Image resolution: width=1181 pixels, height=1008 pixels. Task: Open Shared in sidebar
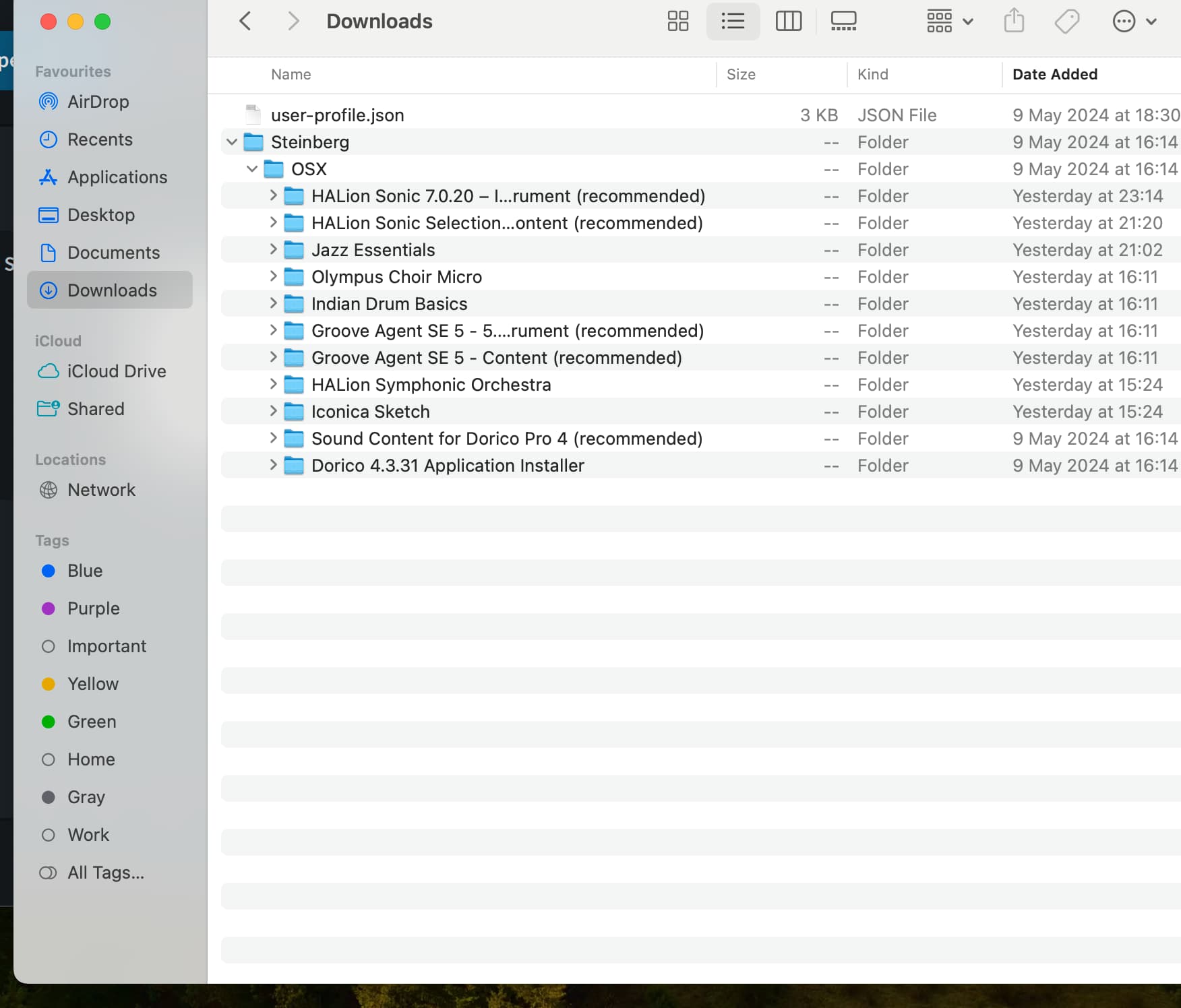(110, 409)
